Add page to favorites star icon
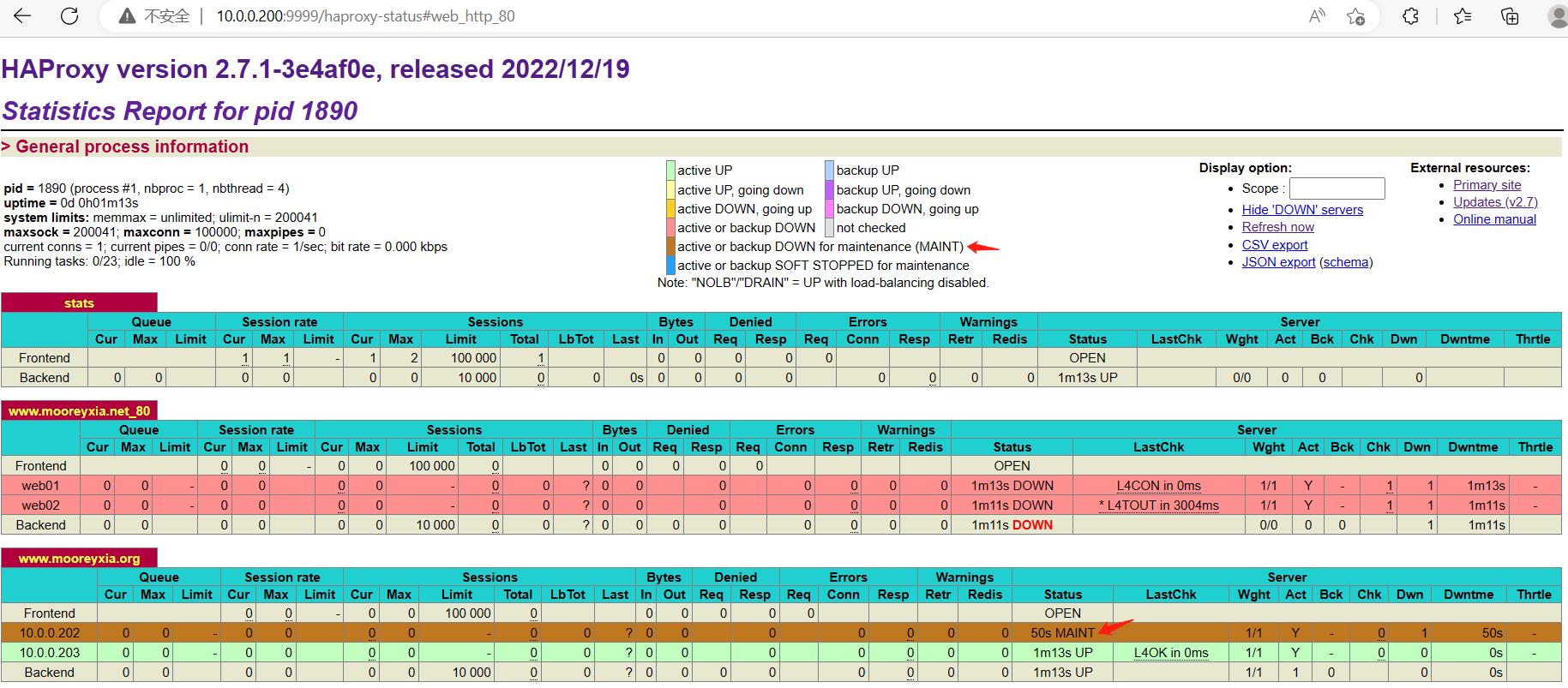 (1355, 16)
